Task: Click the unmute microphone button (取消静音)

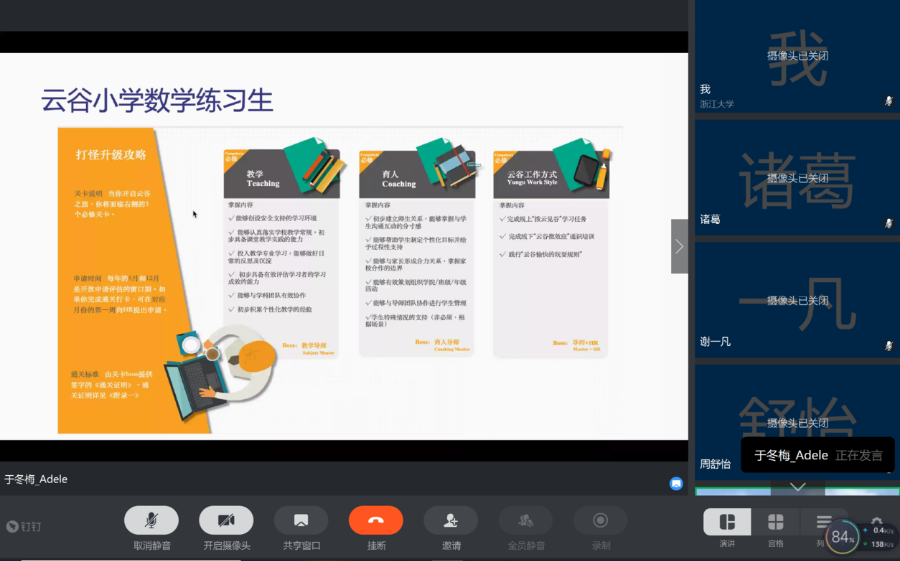Action: pyautogui.click(x=151, y=520)
